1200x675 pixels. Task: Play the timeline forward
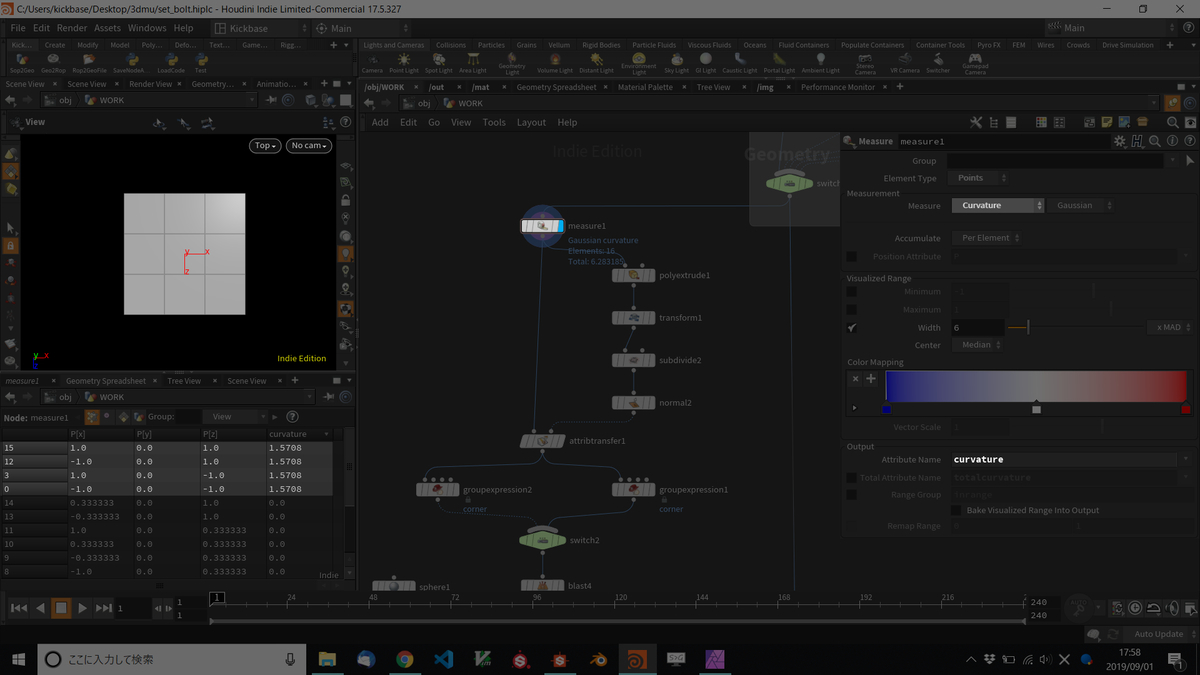(x=82, y=608)
